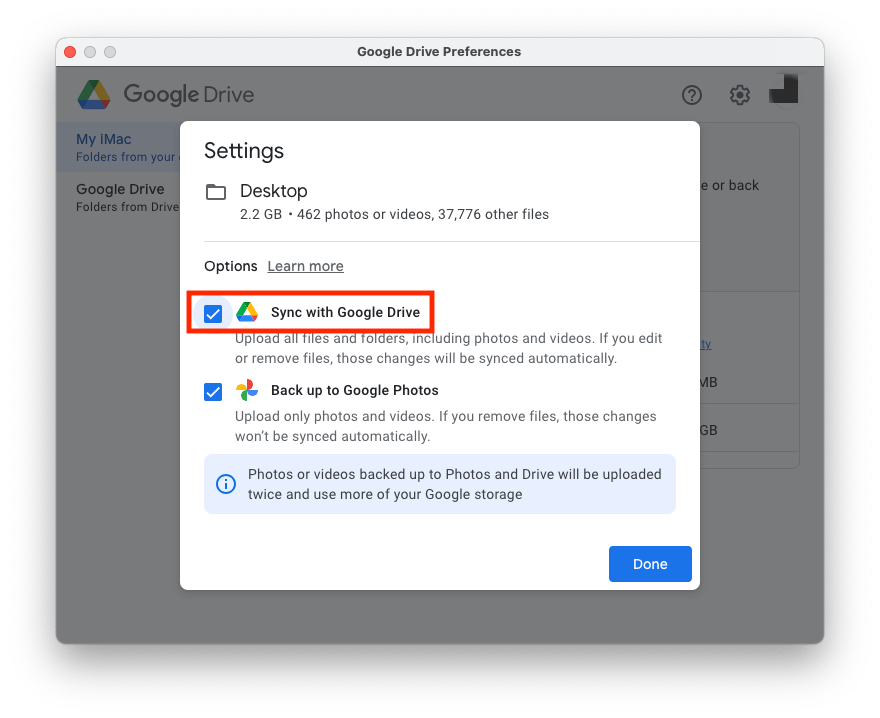Viewport: 880px width, 718px height.
Task: Click the account profile avatar
Action: (x=783, y=90)
